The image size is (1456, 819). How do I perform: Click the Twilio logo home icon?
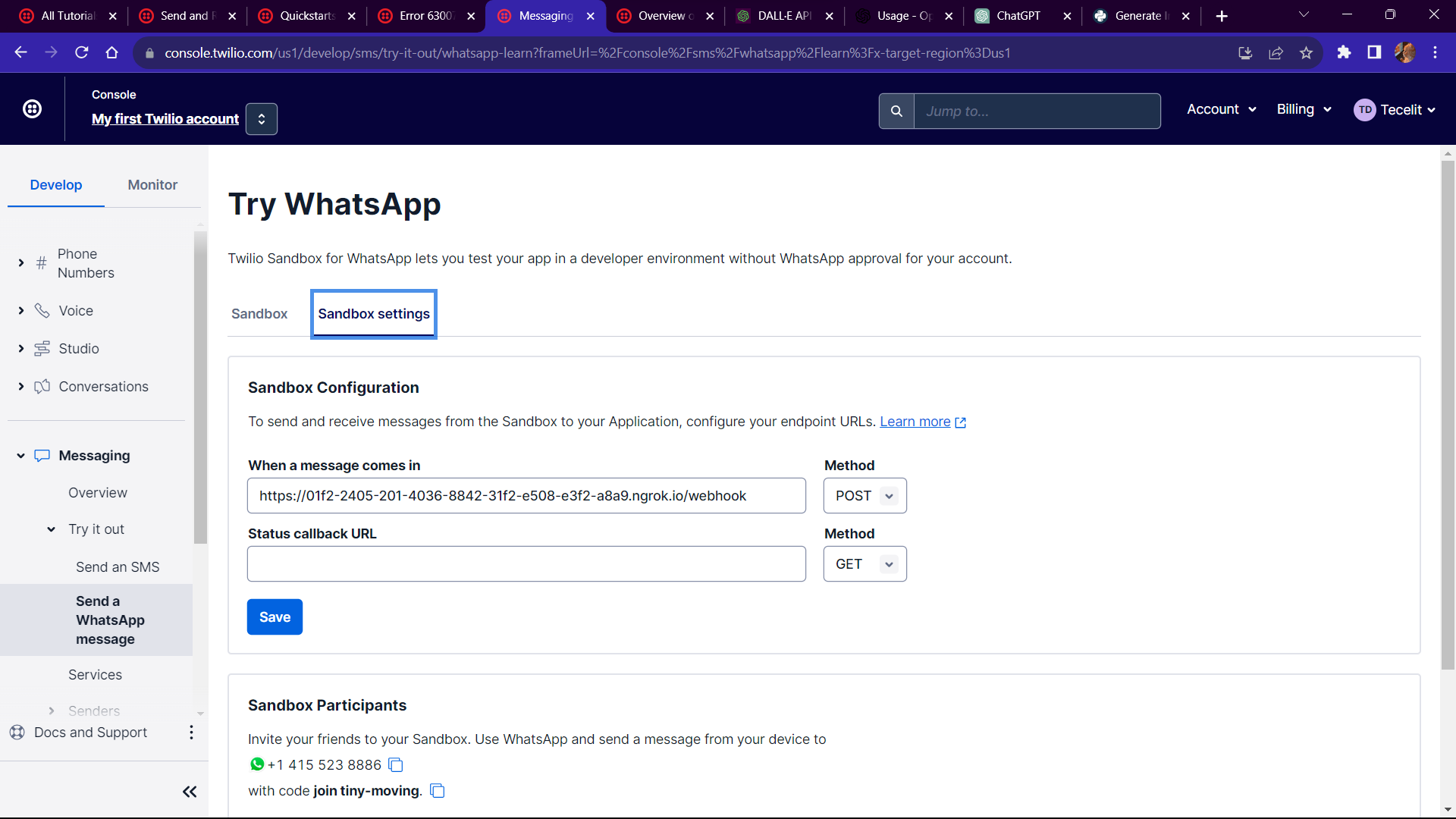coord(32,109)
